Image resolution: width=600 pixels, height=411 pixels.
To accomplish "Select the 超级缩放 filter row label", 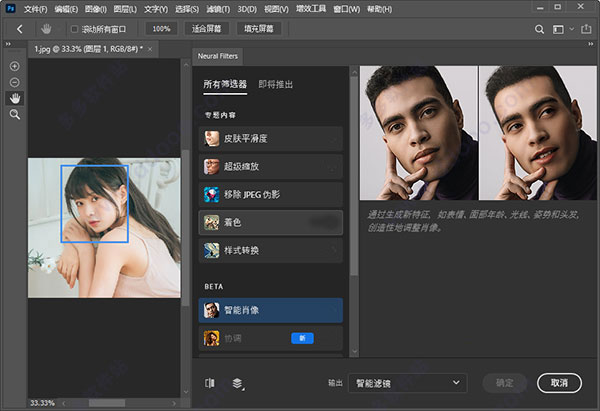I will pyautogui.click(x=241, y=166).
